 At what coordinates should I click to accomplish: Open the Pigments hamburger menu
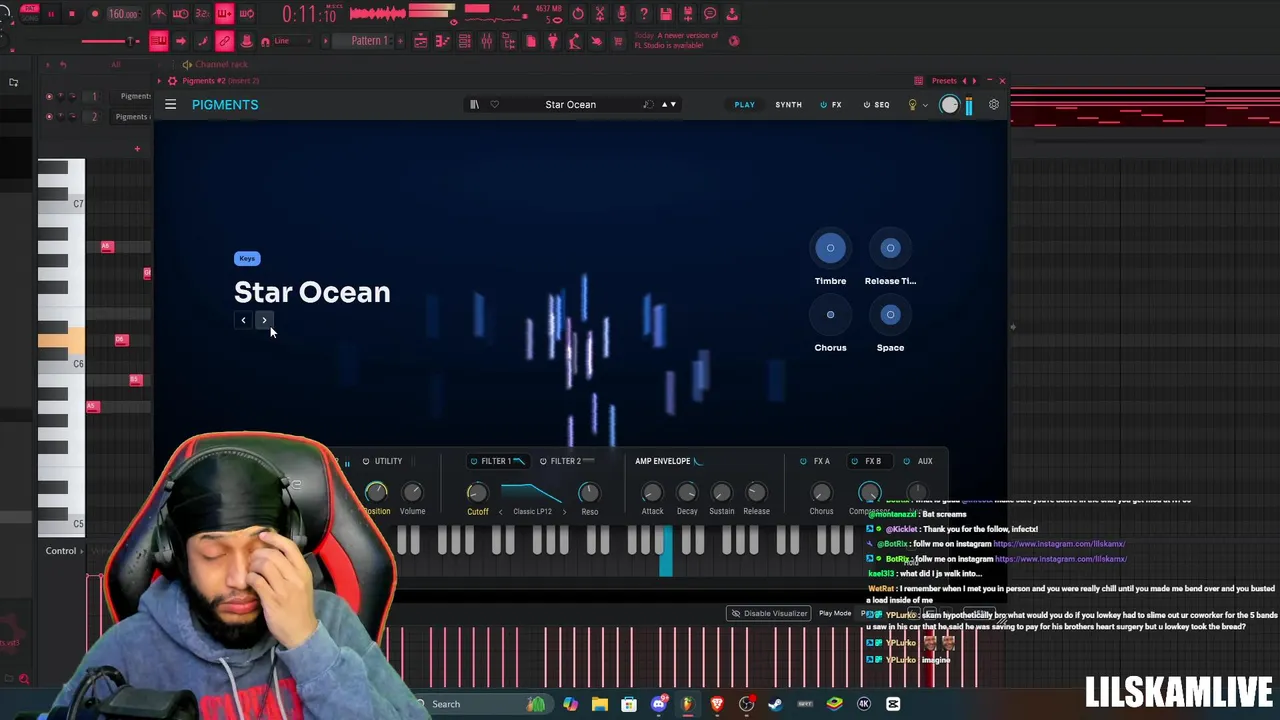[x=171, y=105]
